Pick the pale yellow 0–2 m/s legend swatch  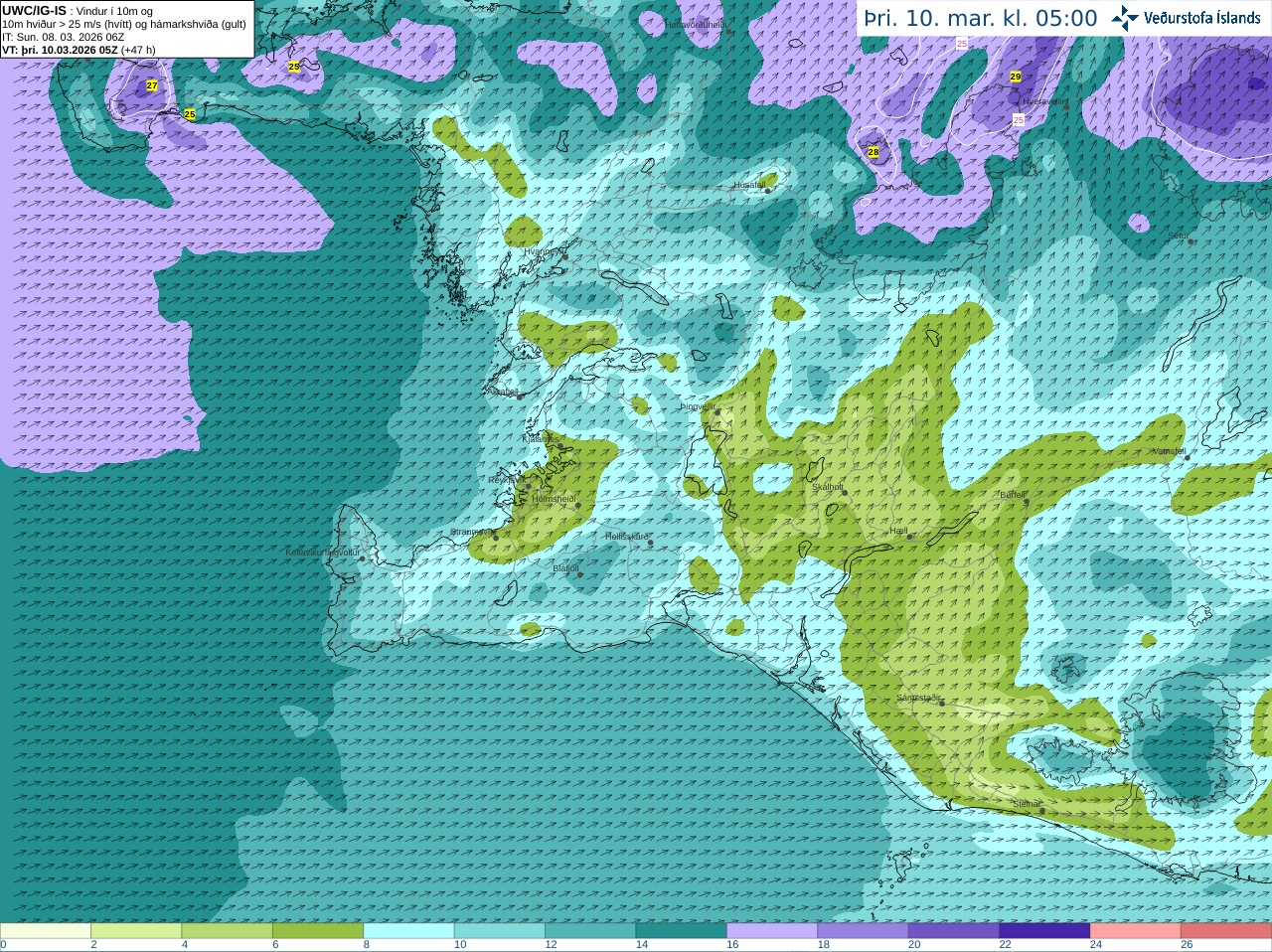coord(46,931)
